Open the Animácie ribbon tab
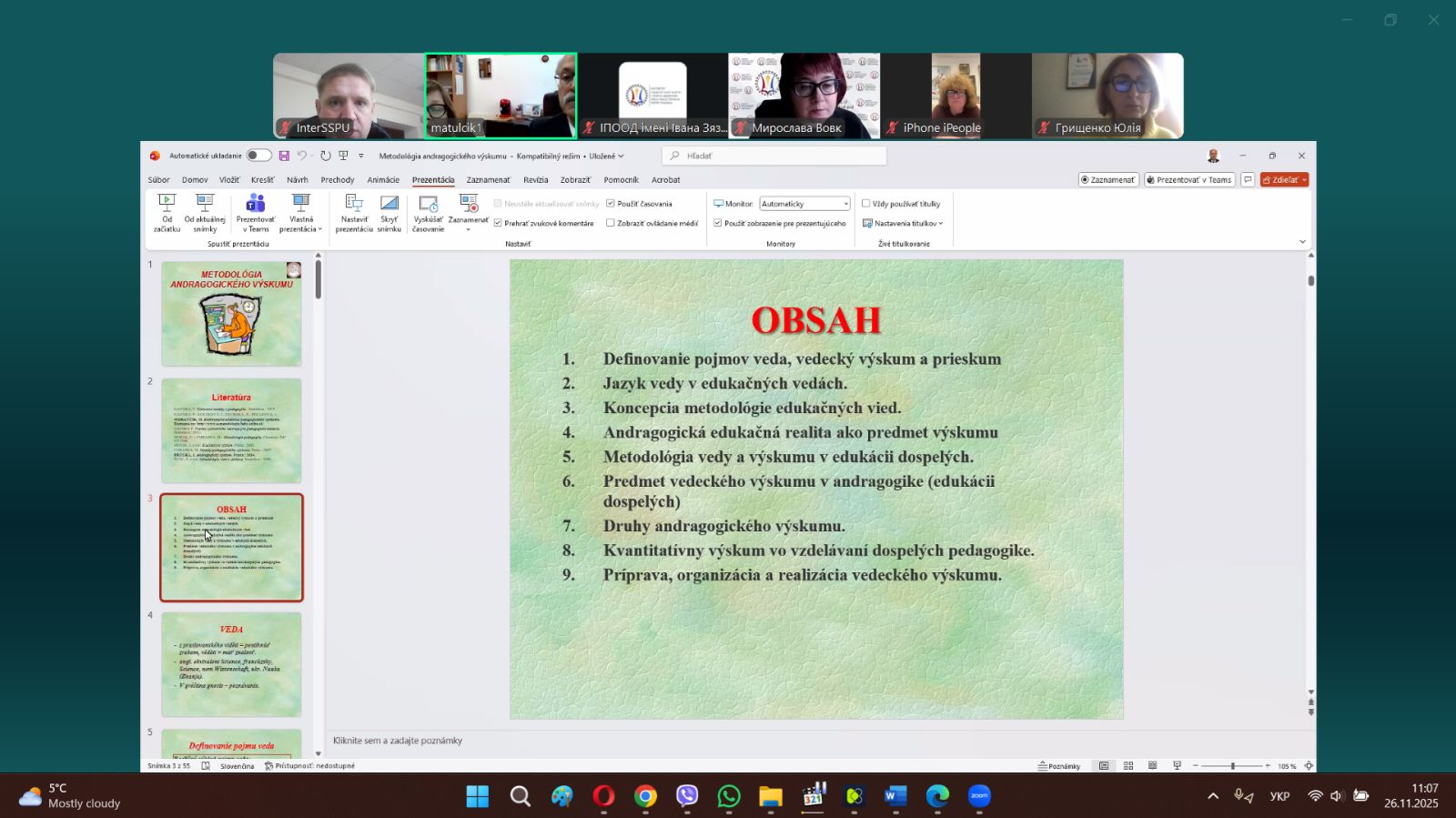 coord(383,180)
